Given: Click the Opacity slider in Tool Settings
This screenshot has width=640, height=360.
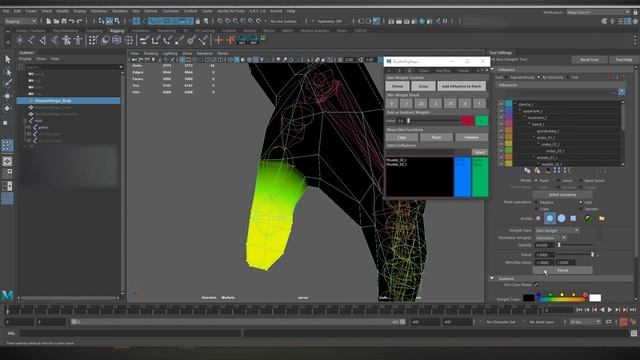Looking at the screenshot, I should (x=576, y=245).
